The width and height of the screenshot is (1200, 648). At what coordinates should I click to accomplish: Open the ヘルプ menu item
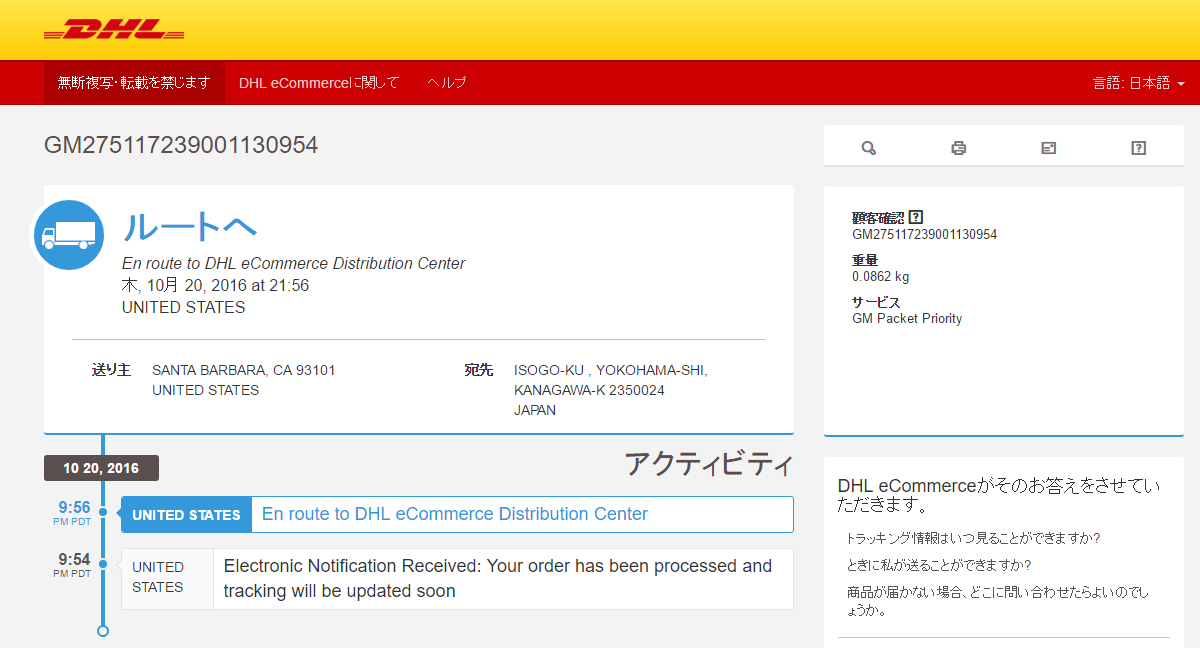pyautogui.click(x=446, y=83)
